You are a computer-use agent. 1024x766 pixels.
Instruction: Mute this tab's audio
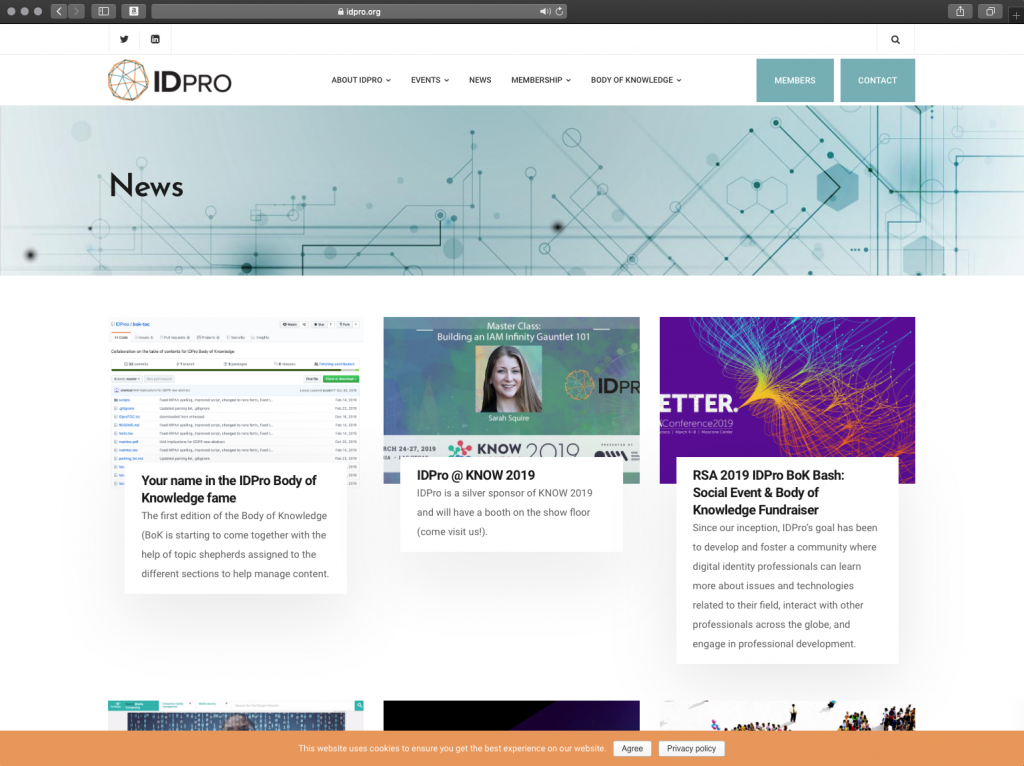click(545, 11)
